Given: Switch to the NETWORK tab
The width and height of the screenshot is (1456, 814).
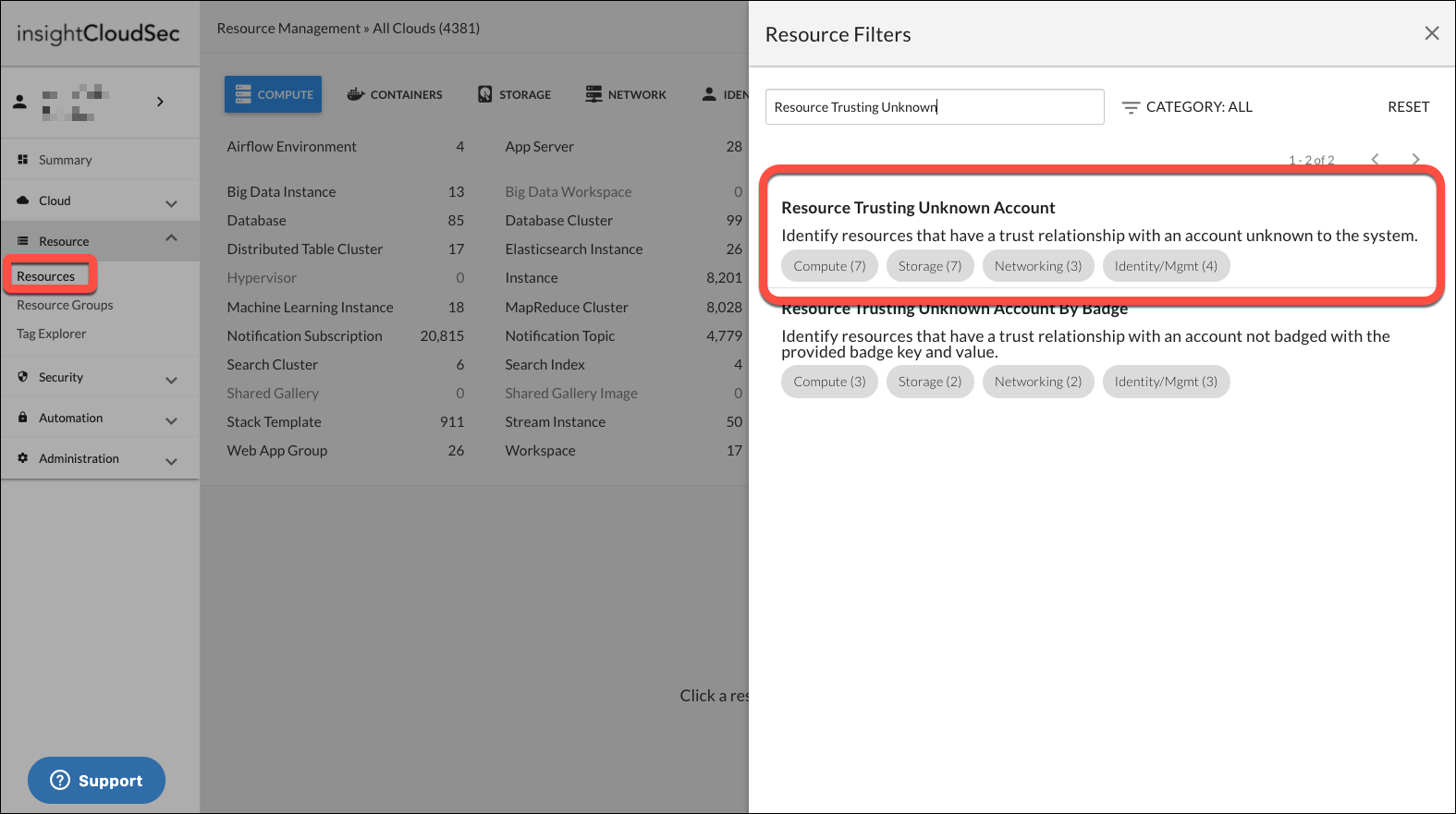Looking at the screenshot, I should (x=626, y=94).
